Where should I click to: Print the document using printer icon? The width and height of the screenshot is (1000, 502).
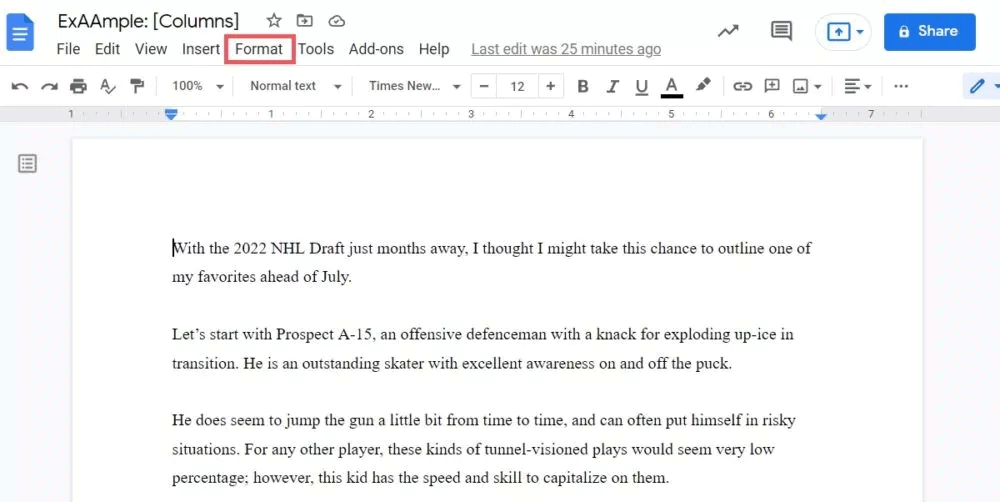coord(78,87)
